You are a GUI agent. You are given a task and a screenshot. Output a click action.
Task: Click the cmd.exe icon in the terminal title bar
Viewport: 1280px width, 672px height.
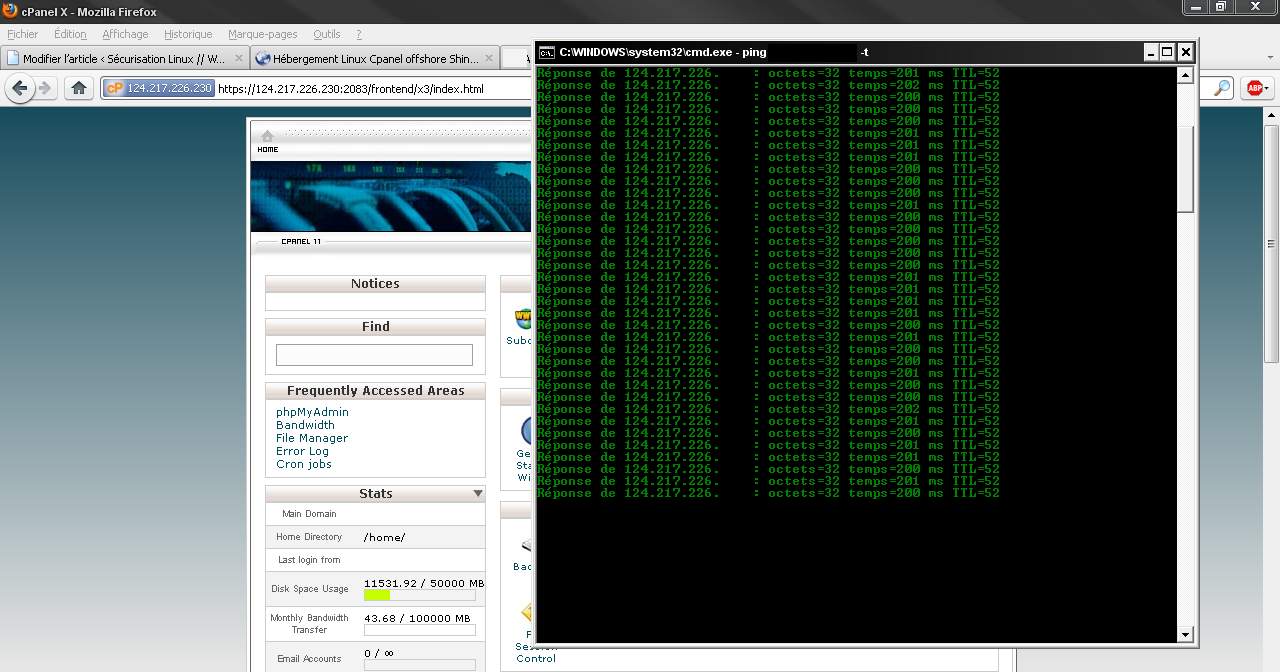click(x=545, y=52)
